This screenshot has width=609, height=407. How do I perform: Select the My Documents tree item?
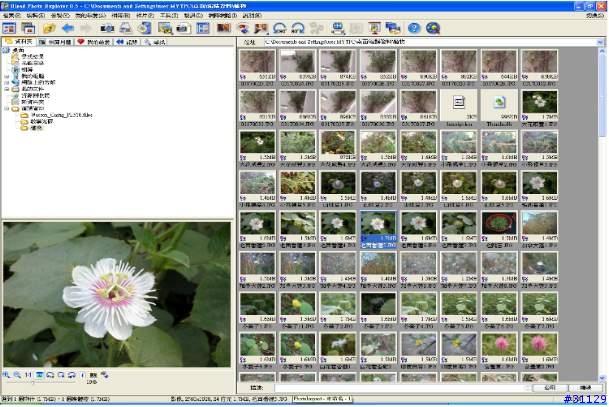33,89
